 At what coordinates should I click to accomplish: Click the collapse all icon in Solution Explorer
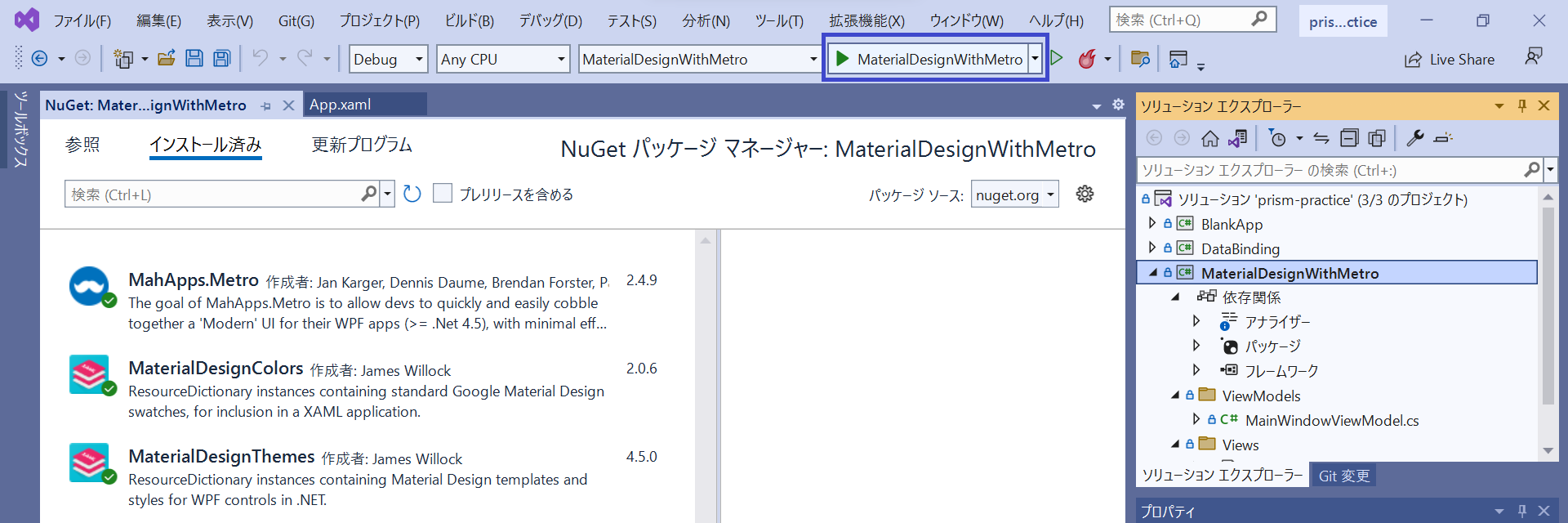point(1349,138)
